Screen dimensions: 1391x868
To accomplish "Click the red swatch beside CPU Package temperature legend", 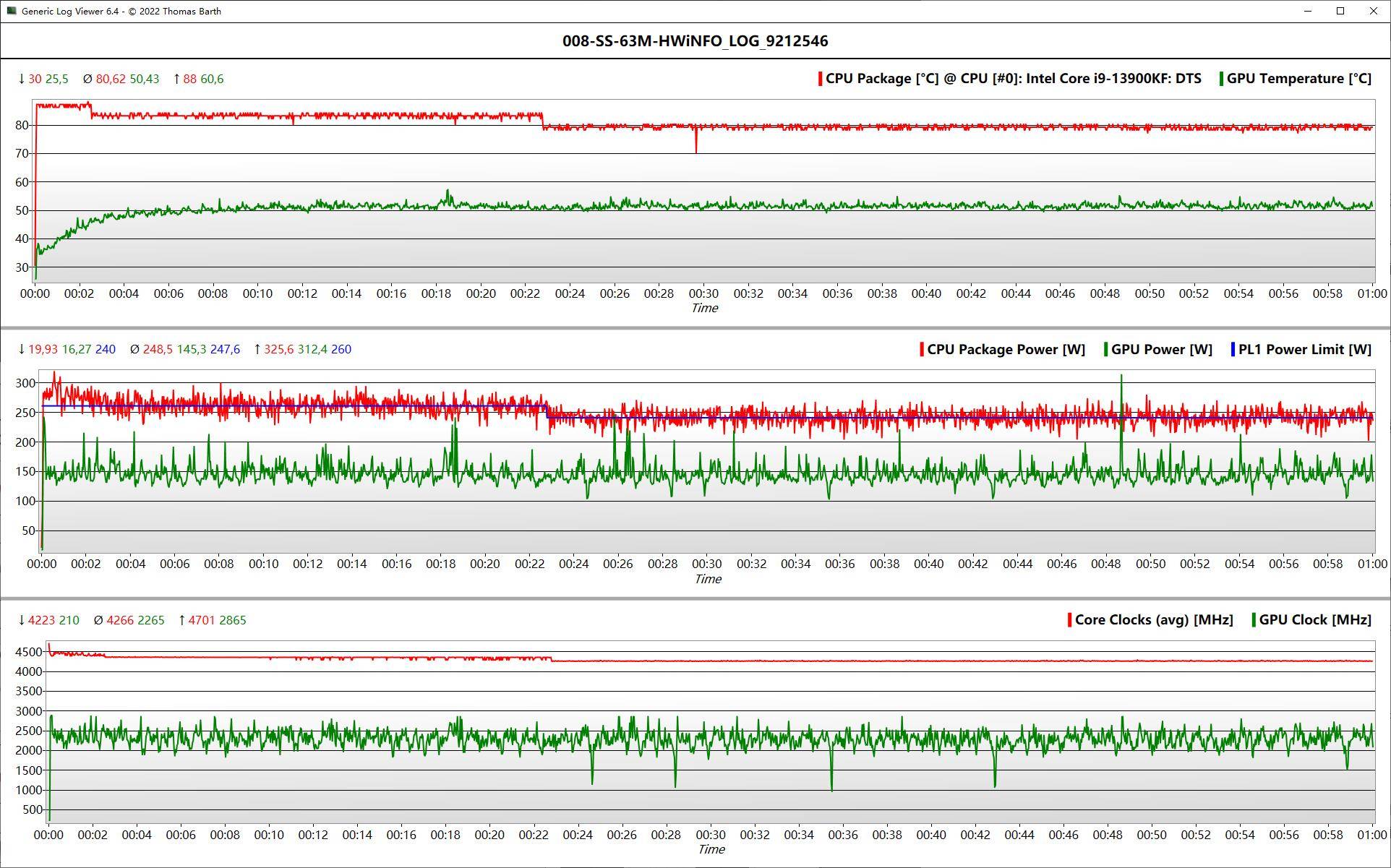I will pyautogui.click(x=820, y=79).
